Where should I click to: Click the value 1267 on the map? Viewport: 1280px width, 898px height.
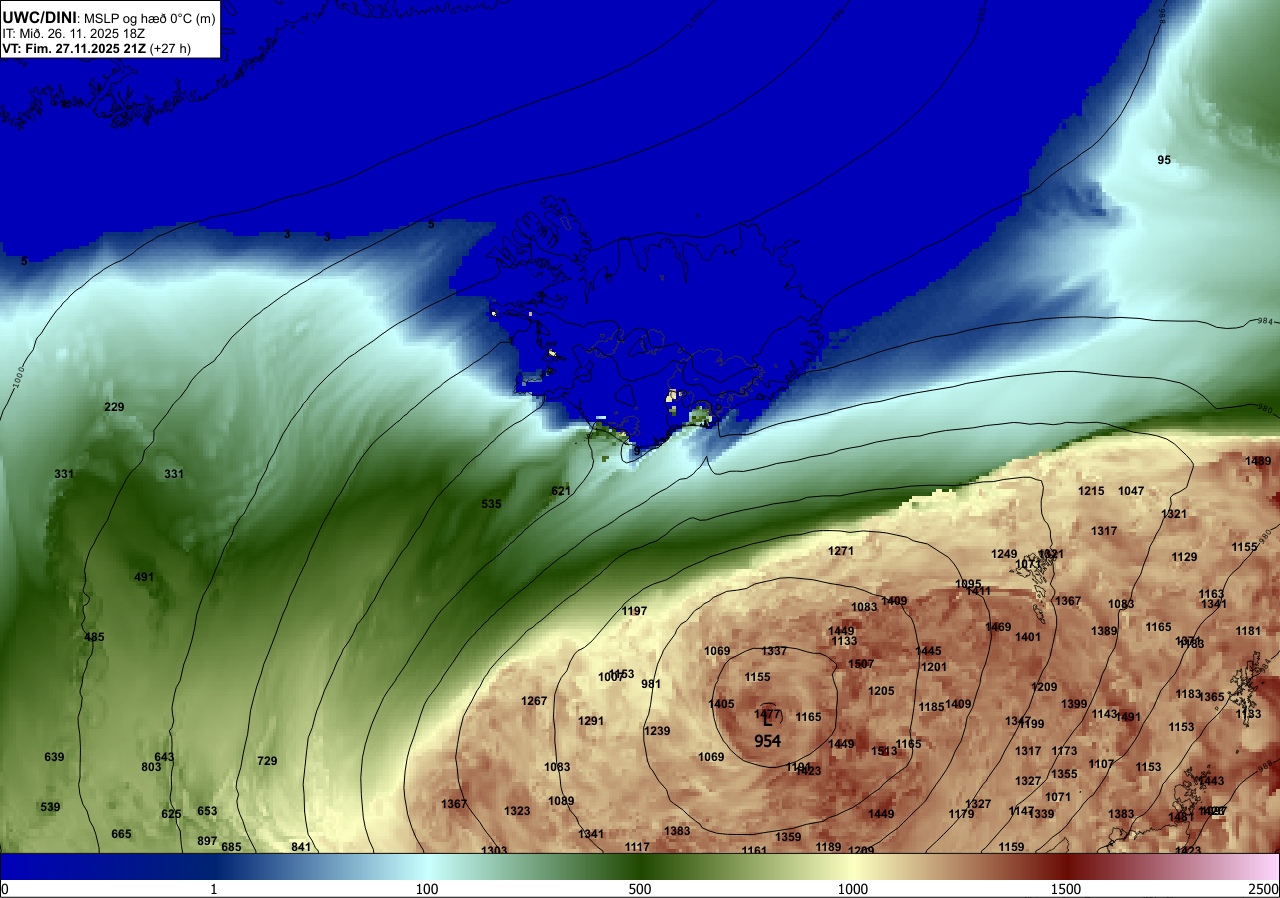click(534, 701)
